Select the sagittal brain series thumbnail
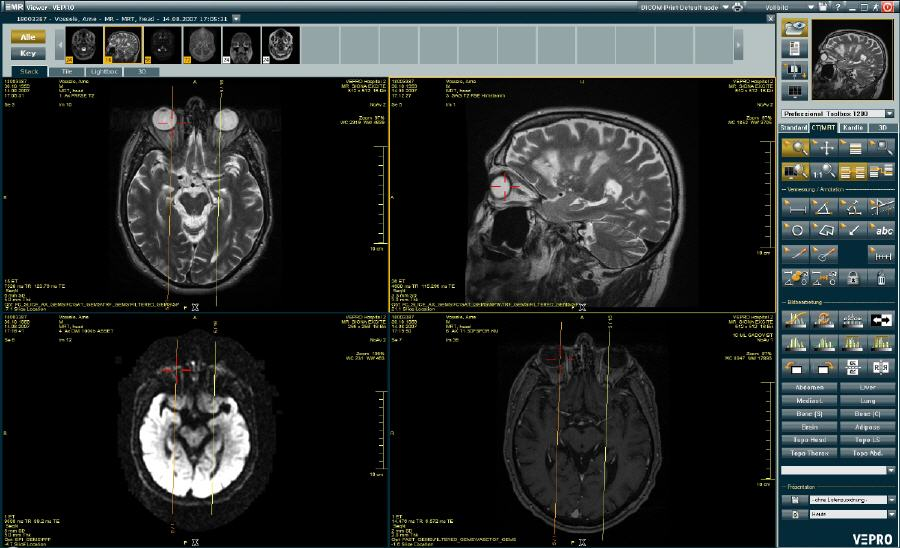 123,45
